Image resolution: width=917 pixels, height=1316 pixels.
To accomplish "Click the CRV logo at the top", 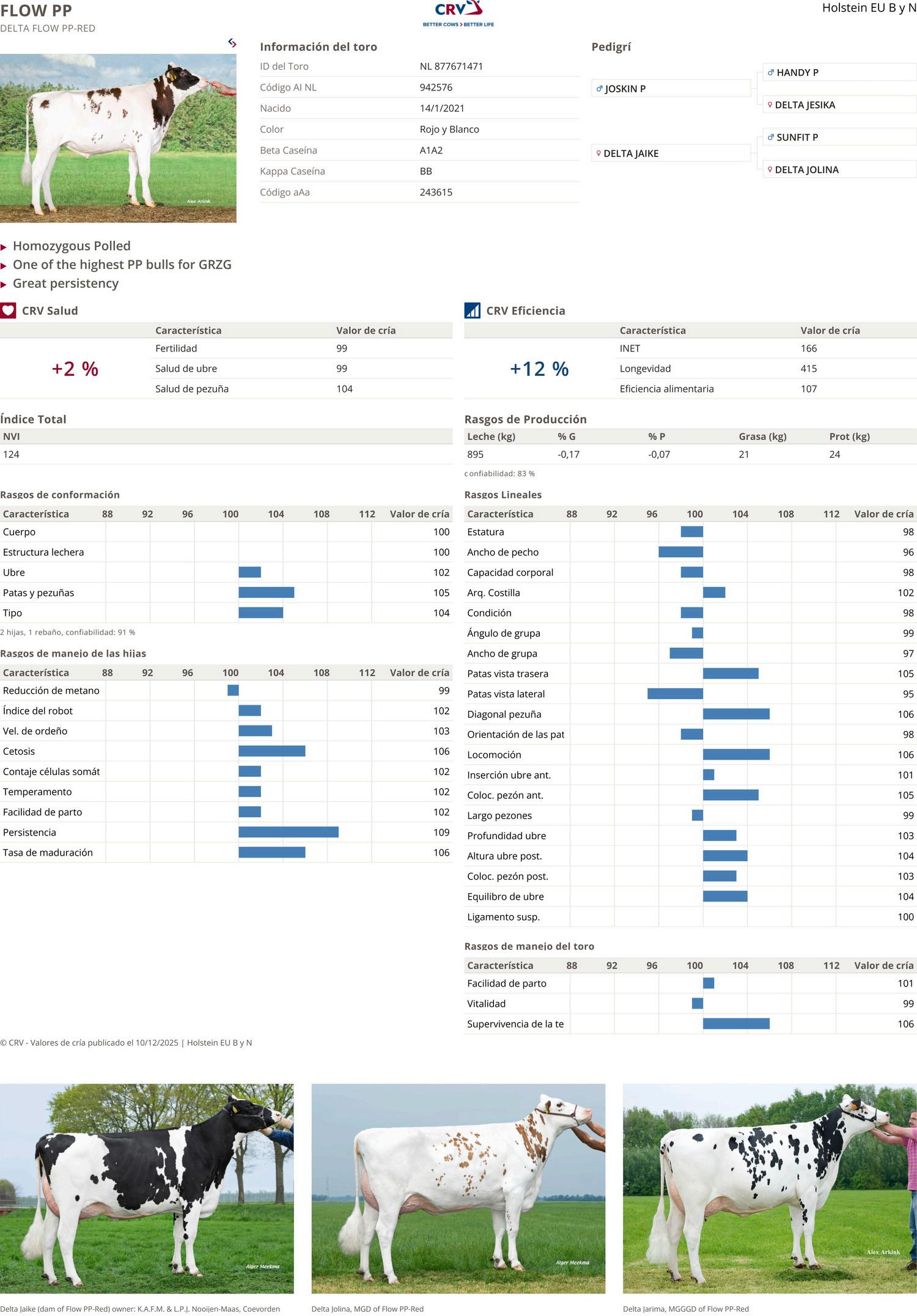I will [458, 14].
